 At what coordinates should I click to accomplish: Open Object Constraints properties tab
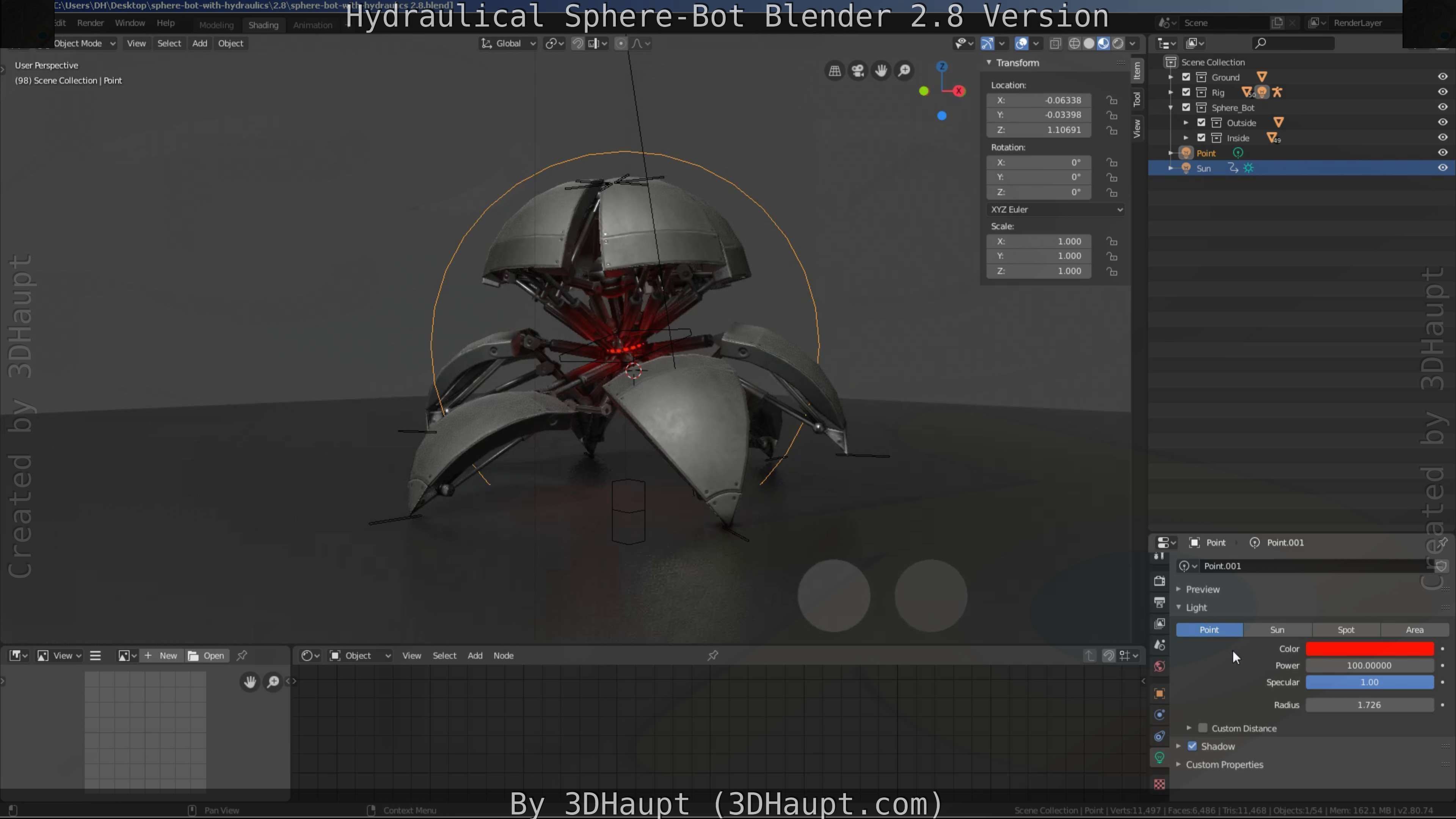(x=1159, y=736)
